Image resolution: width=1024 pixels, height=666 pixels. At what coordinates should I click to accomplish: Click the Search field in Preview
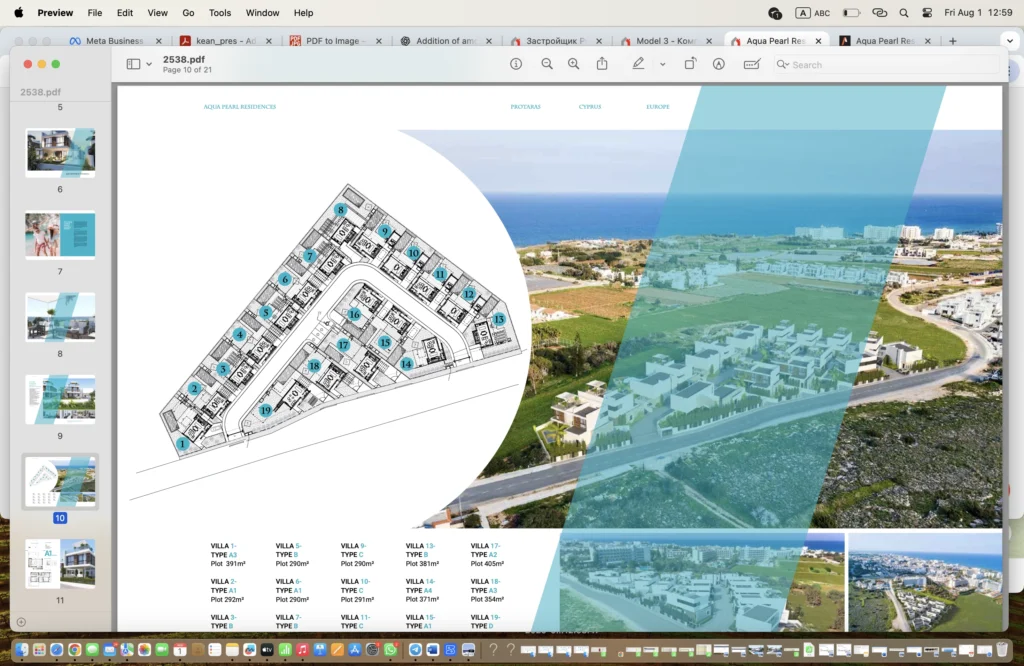point(885,65)
